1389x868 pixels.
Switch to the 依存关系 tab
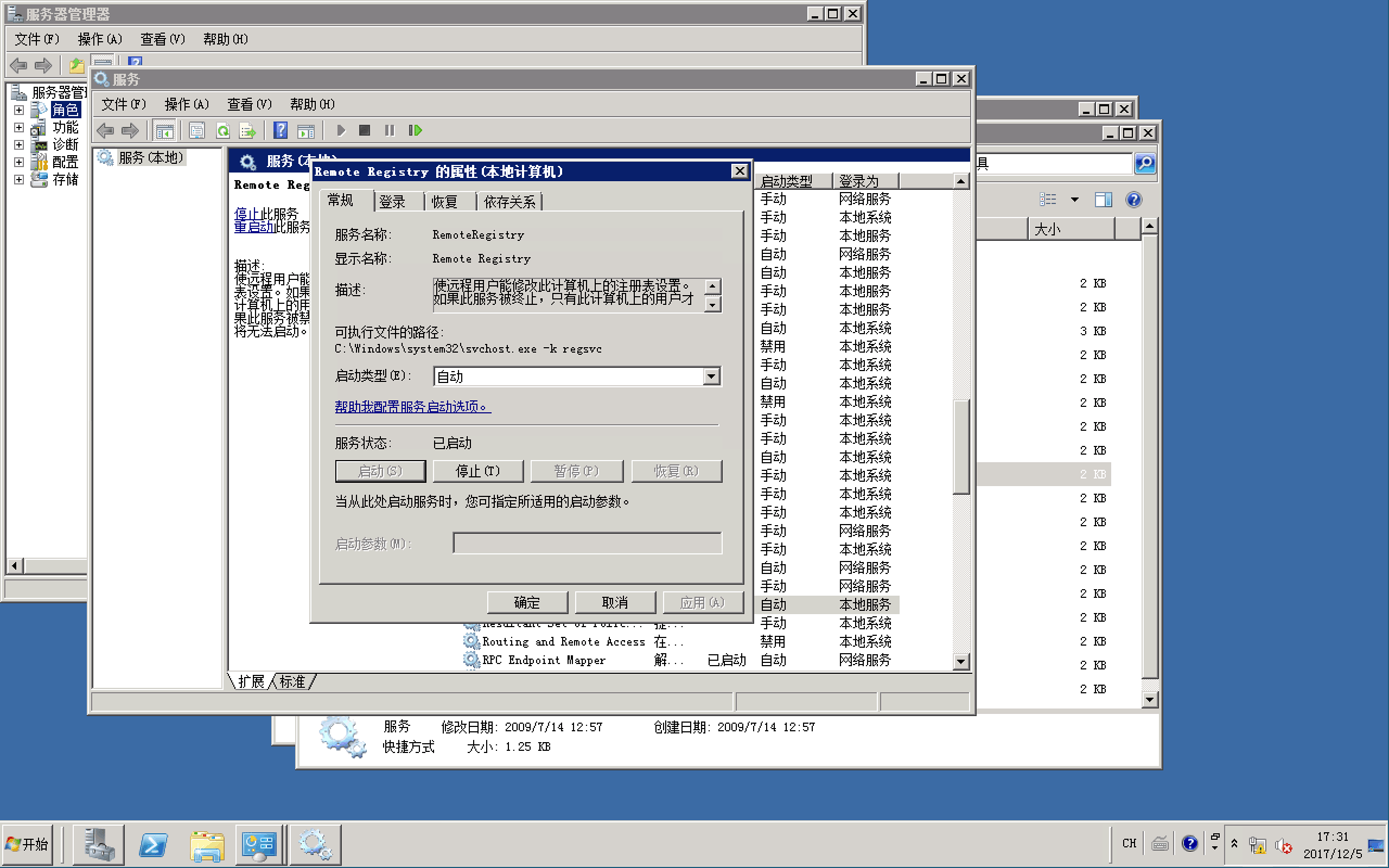(x=509, y=201)
